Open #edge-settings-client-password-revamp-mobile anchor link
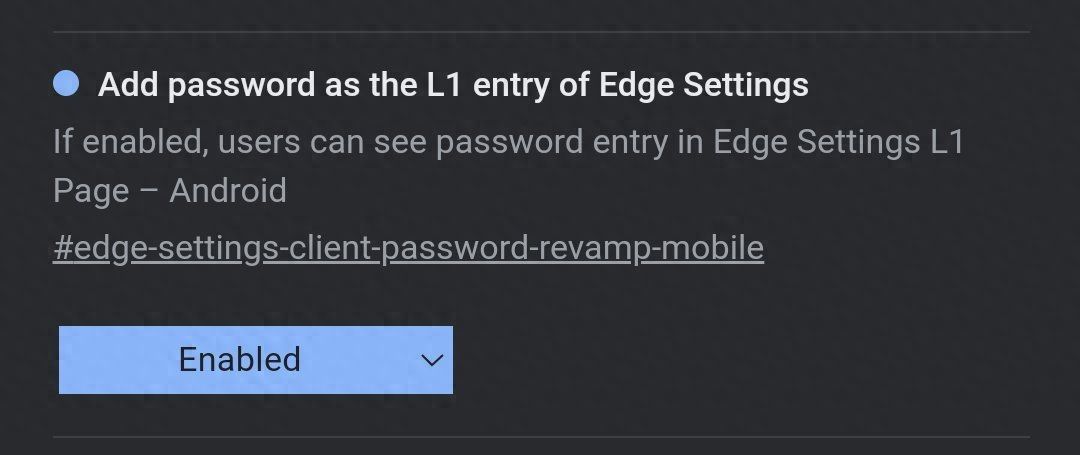The width and height of the screenshot is (1080, 455). click(408, 248)
